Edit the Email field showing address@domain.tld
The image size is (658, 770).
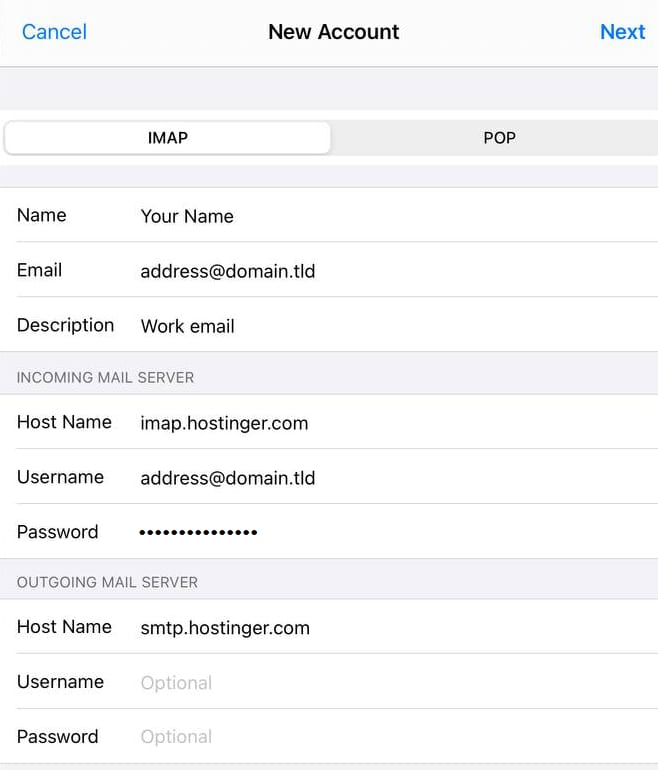(x=228, y=271)
